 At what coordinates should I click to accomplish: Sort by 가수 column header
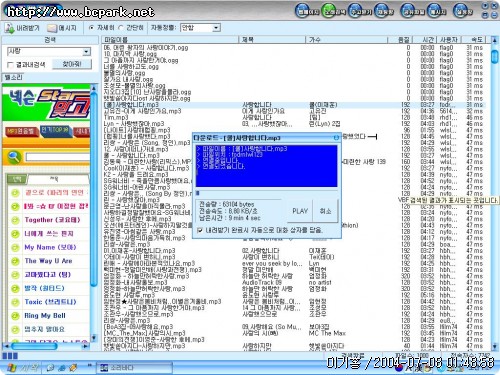pos(347,40)
